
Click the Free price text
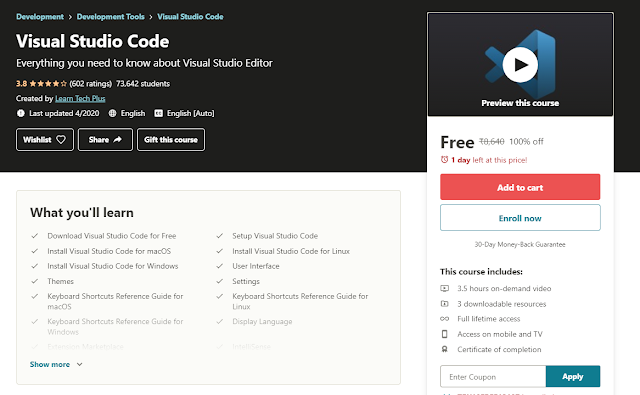point(457,142)
